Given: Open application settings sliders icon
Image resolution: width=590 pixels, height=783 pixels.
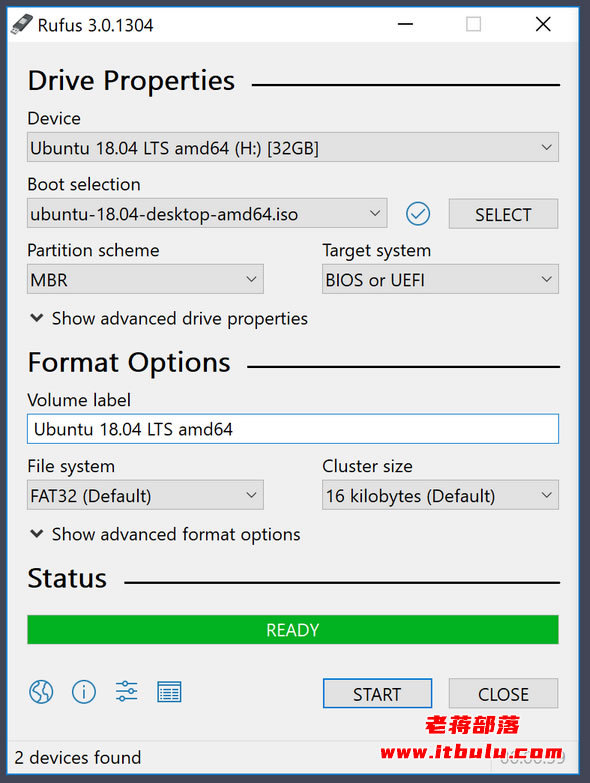Looking at the screenshot, I should click(126, 692).
